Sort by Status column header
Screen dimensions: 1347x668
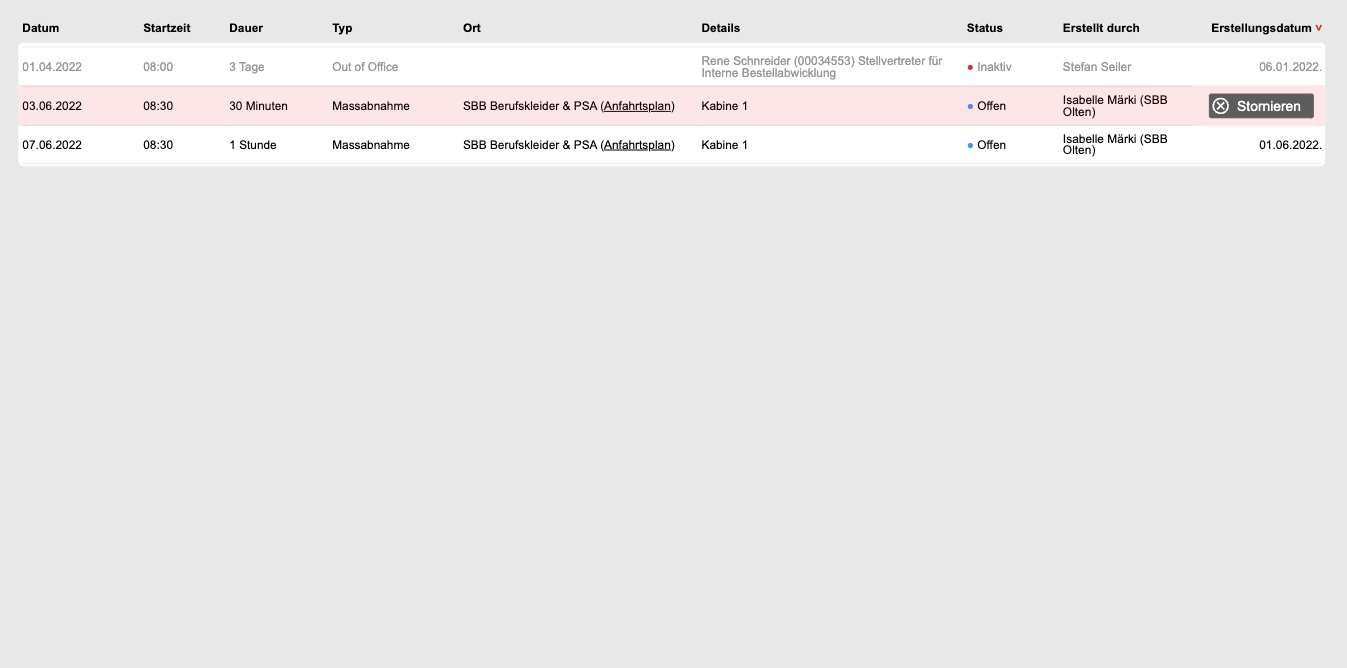[984, 28]
